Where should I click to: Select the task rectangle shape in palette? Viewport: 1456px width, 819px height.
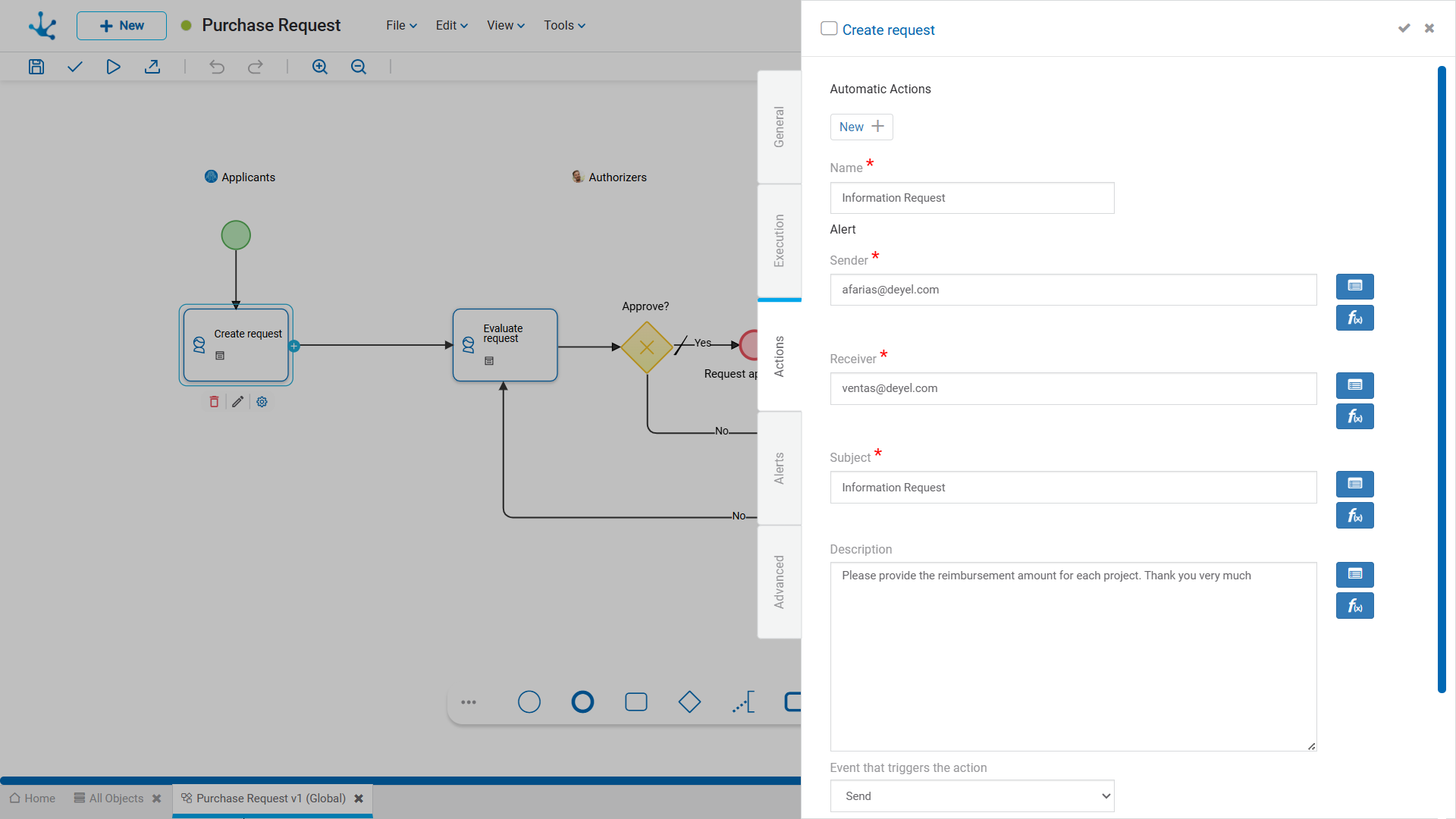click(636, 702)
